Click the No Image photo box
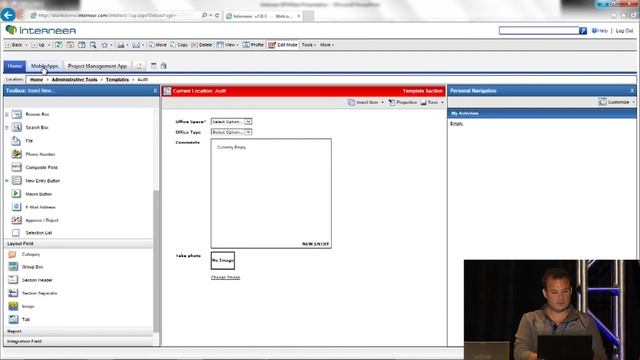Viewport: 640px width, 360px height. (223, 260)
